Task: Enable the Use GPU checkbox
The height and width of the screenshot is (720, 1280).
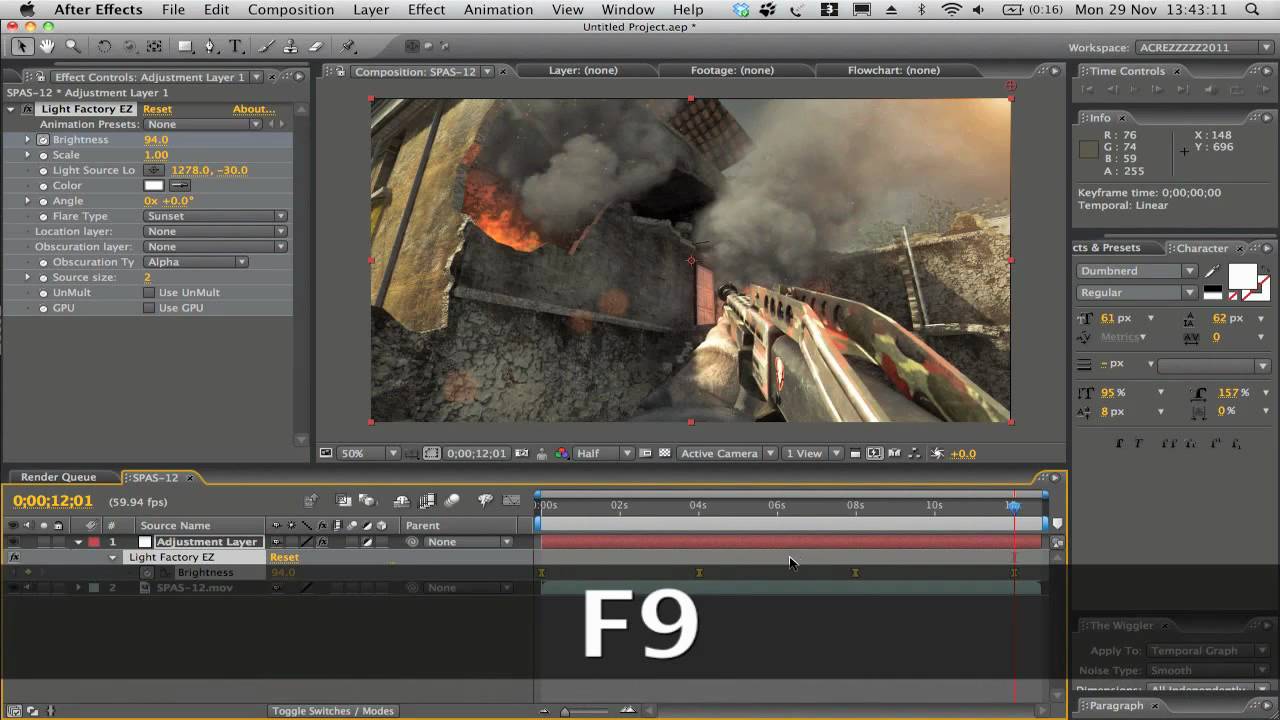Action: tap(149, 308)
